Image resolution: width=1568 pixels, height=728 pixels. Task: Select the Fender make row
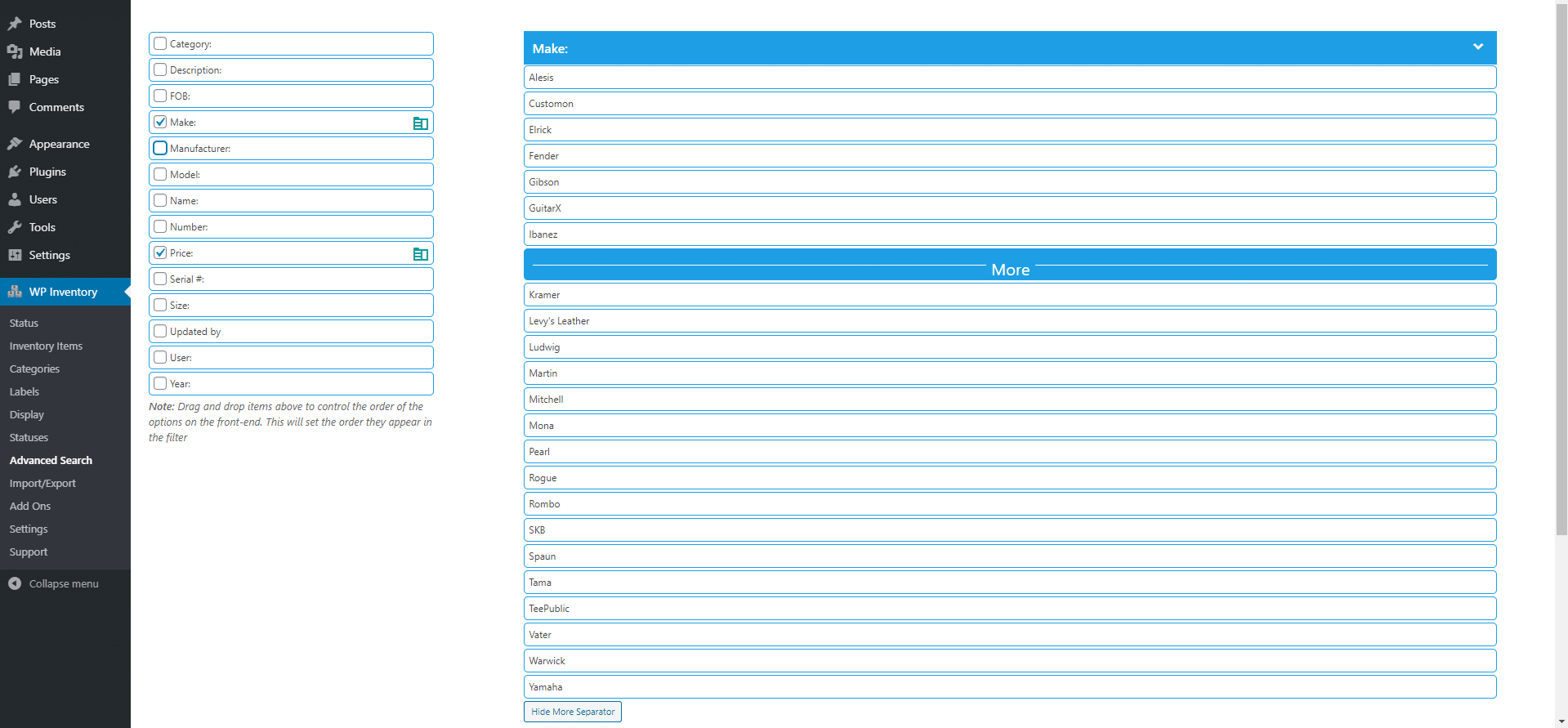coord(1010,156)
